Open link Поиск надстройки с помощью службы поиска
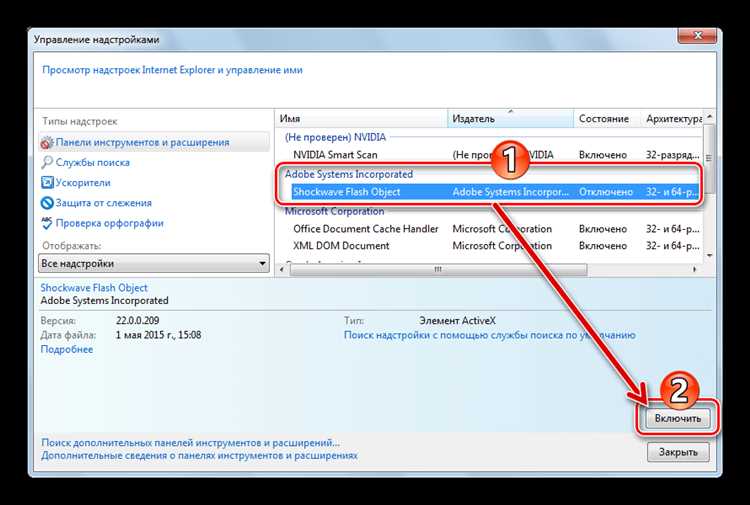Viewport: 750px width, 505px height. 490,335
